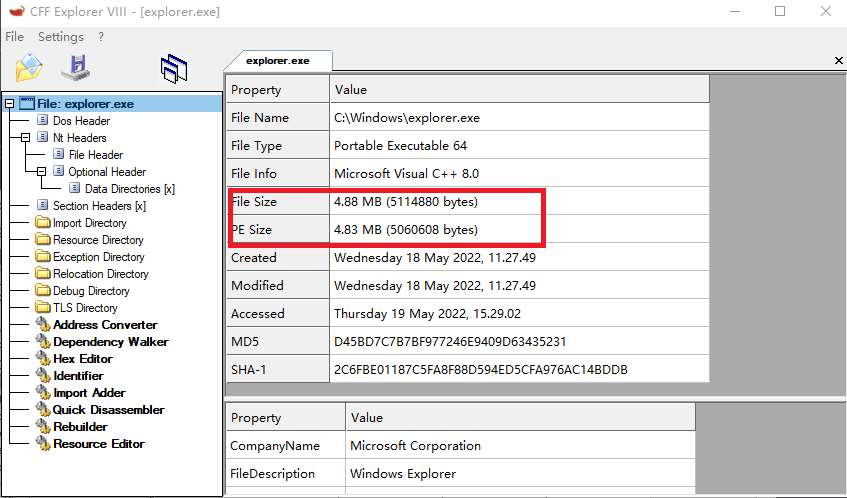This screenshot has width=847, height=498.
Task: Open the Address Converter tool
Action: 104,325
